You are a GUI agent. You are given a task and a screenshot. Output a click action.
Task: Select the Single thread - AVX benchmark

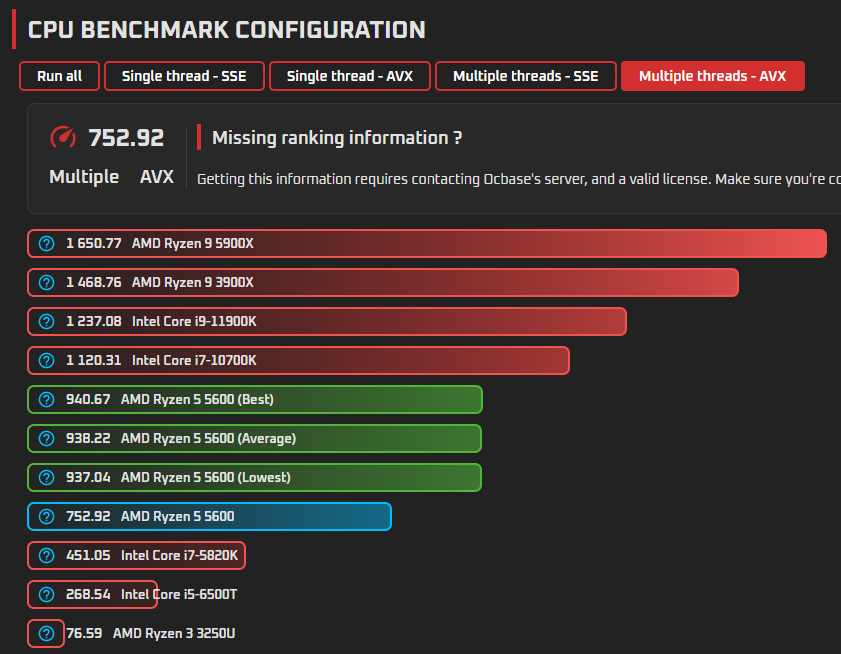[x=350, y=76]
